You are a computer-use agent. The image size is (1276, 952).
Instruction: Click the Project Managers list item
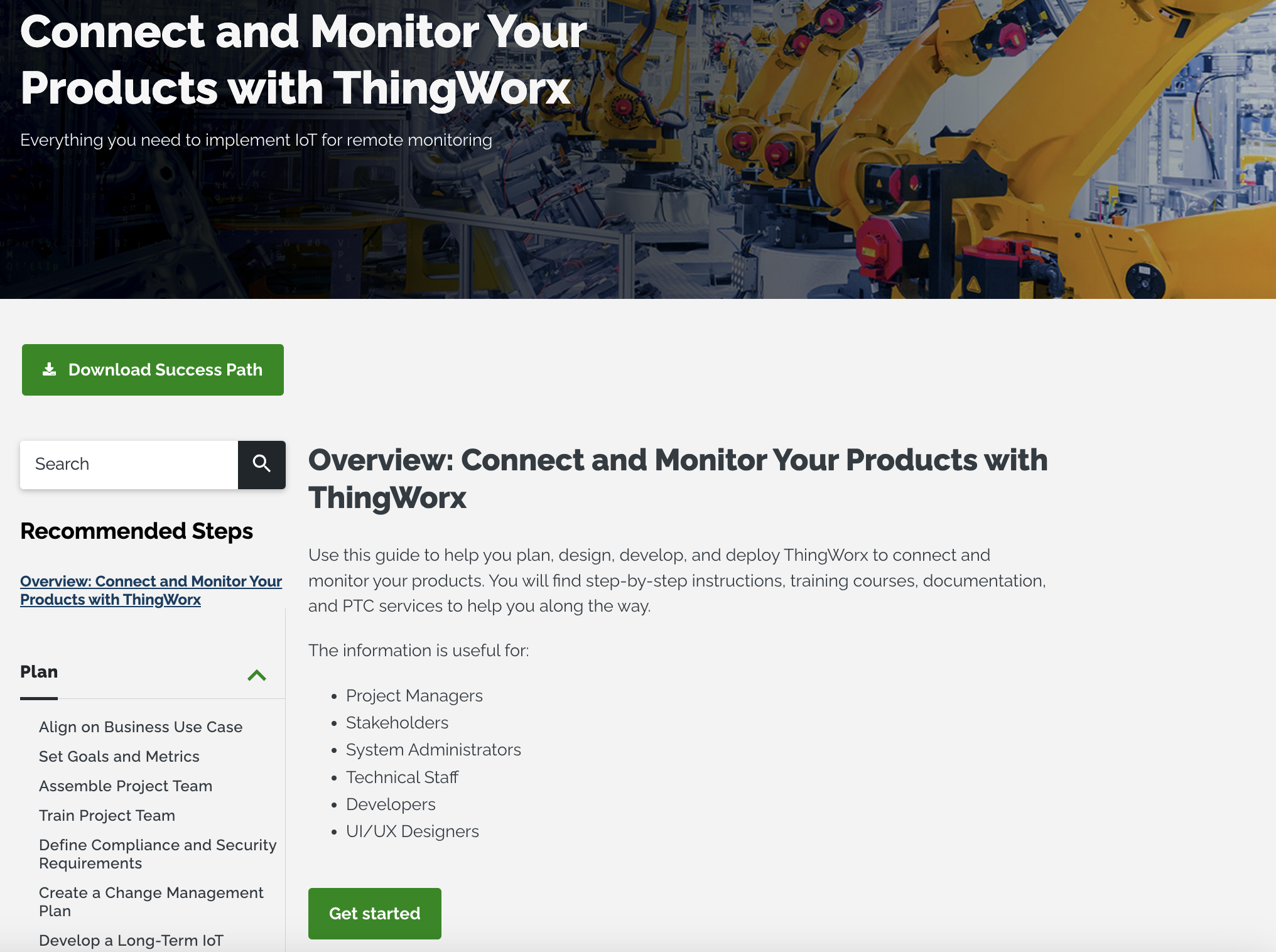pos(414,696)
